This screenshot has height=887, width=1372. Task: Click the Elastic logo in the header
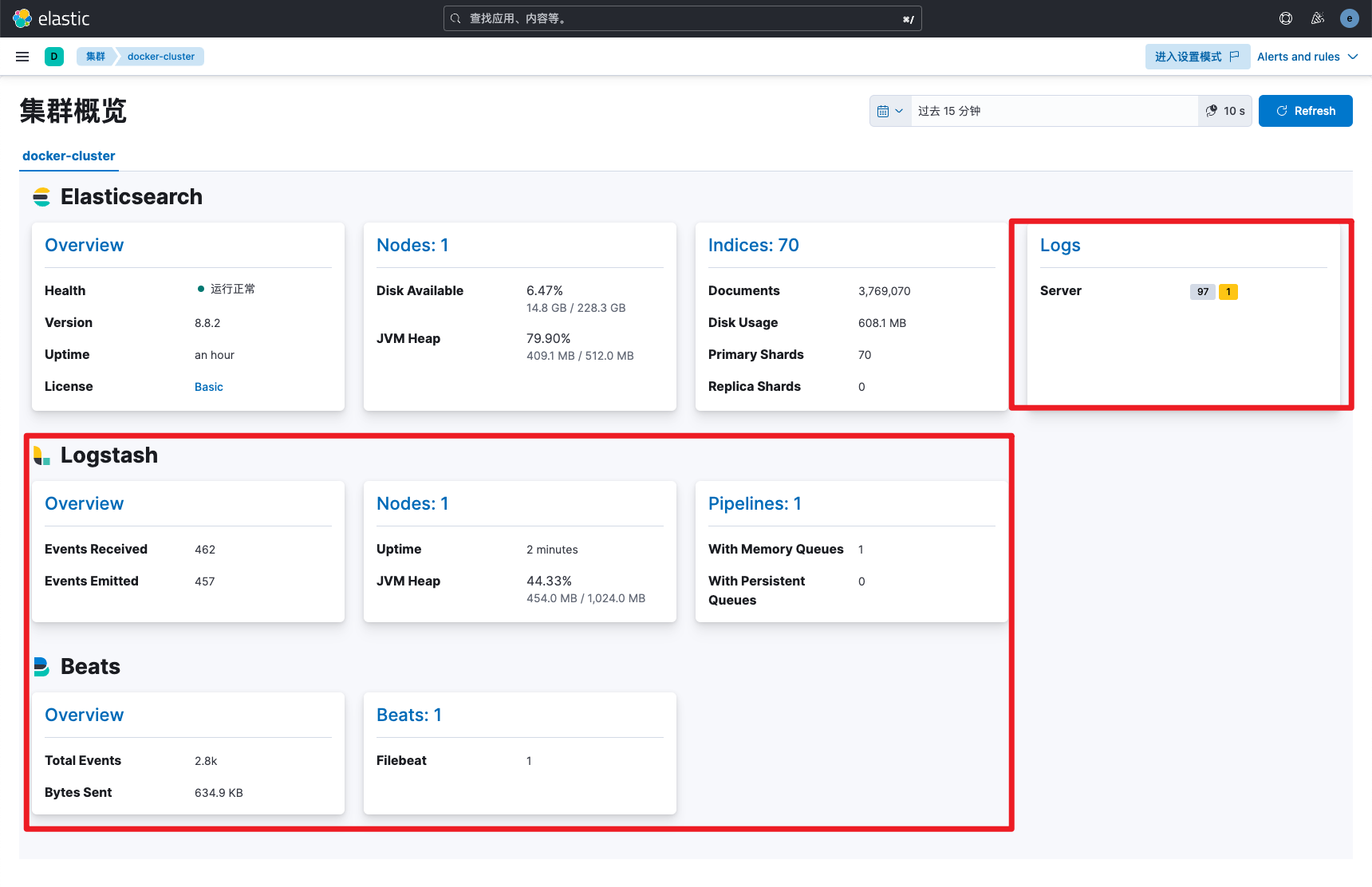coord(51,18)
